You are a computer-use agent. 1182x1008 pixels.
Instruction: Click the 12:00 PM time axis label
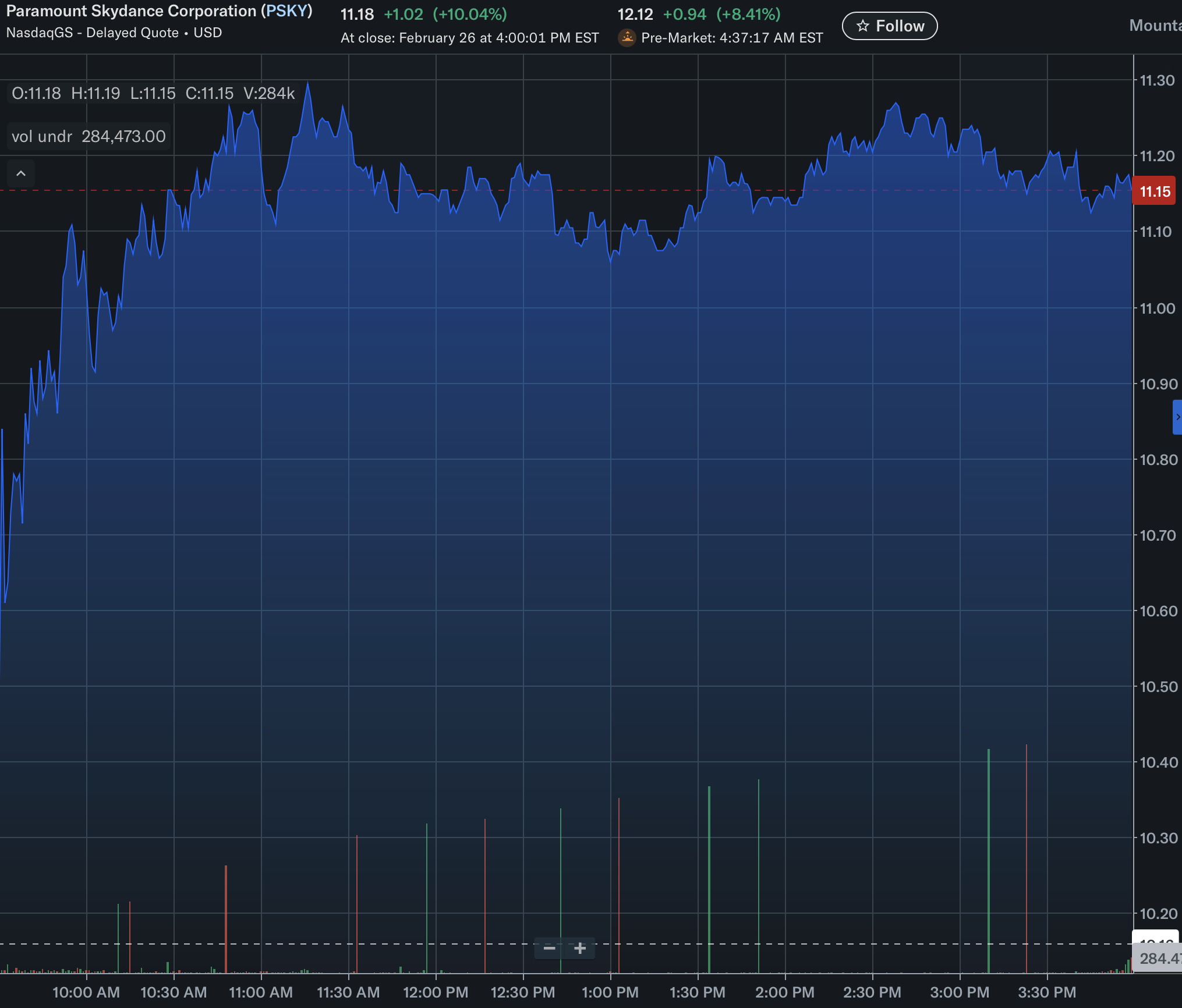[x=436, y=992]
